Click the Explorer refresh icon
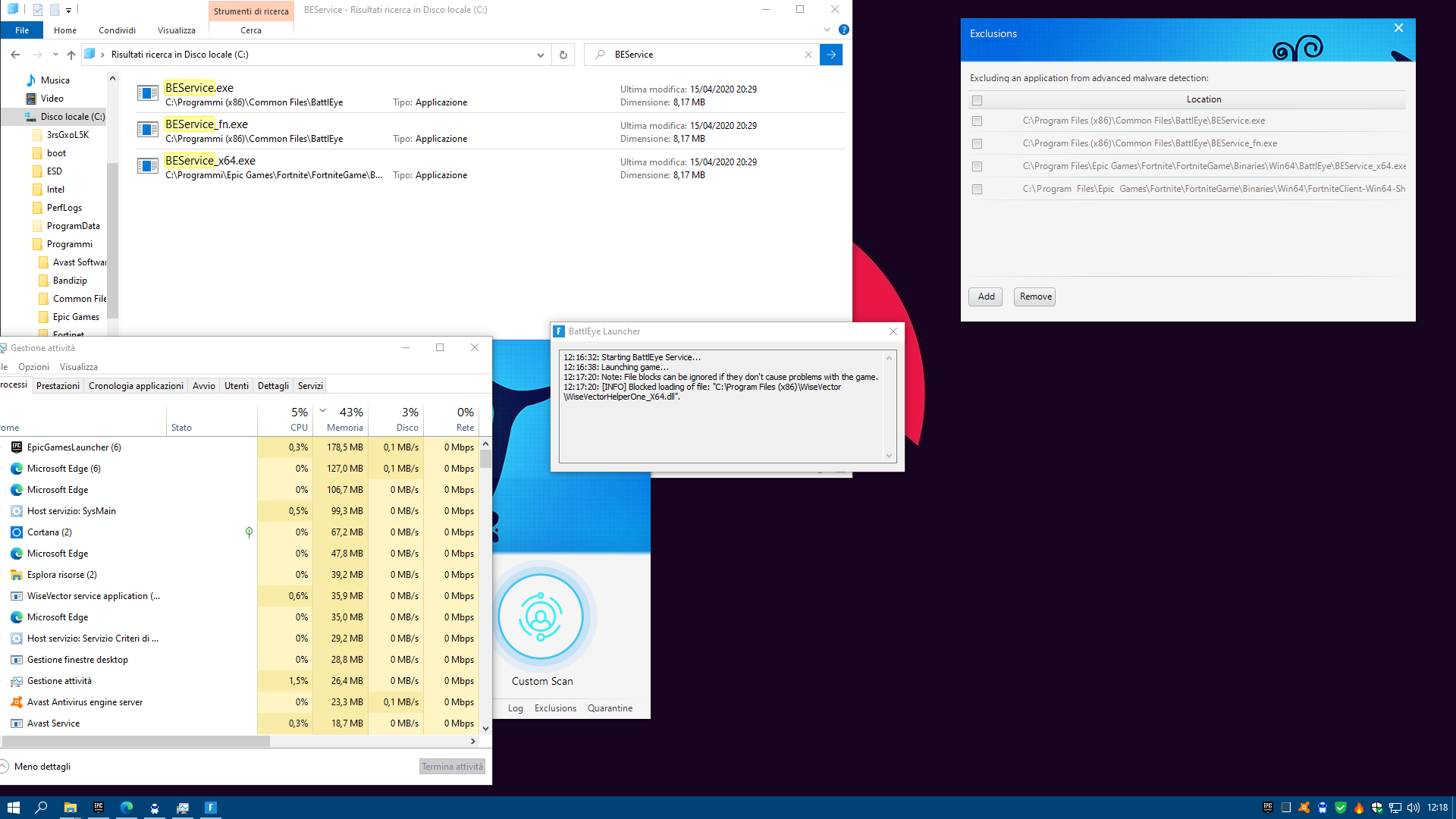This screenshot has width=1456, height=819. 563,55
